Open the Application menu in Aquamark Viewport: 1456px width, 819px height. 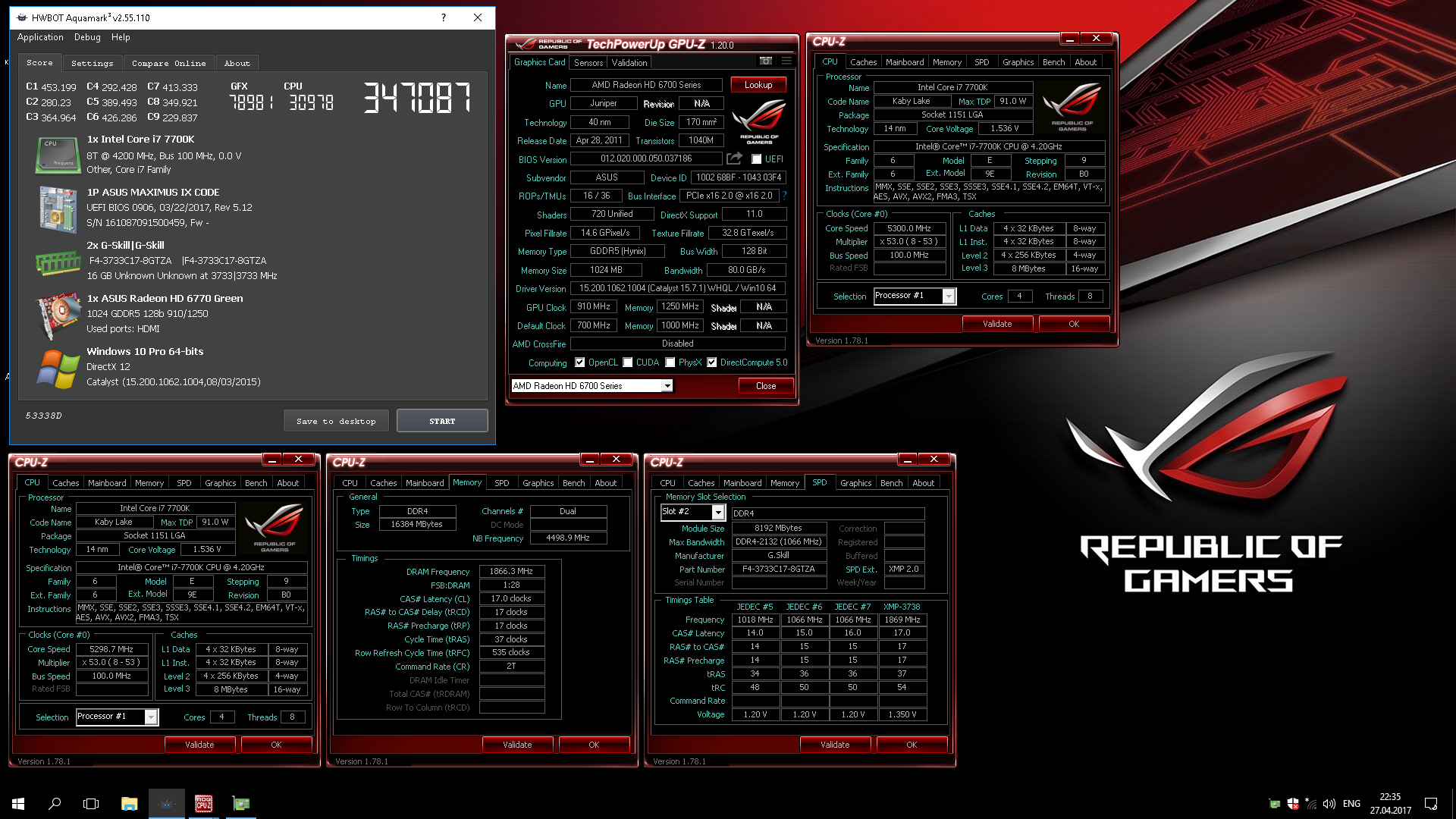coord(40,37)
